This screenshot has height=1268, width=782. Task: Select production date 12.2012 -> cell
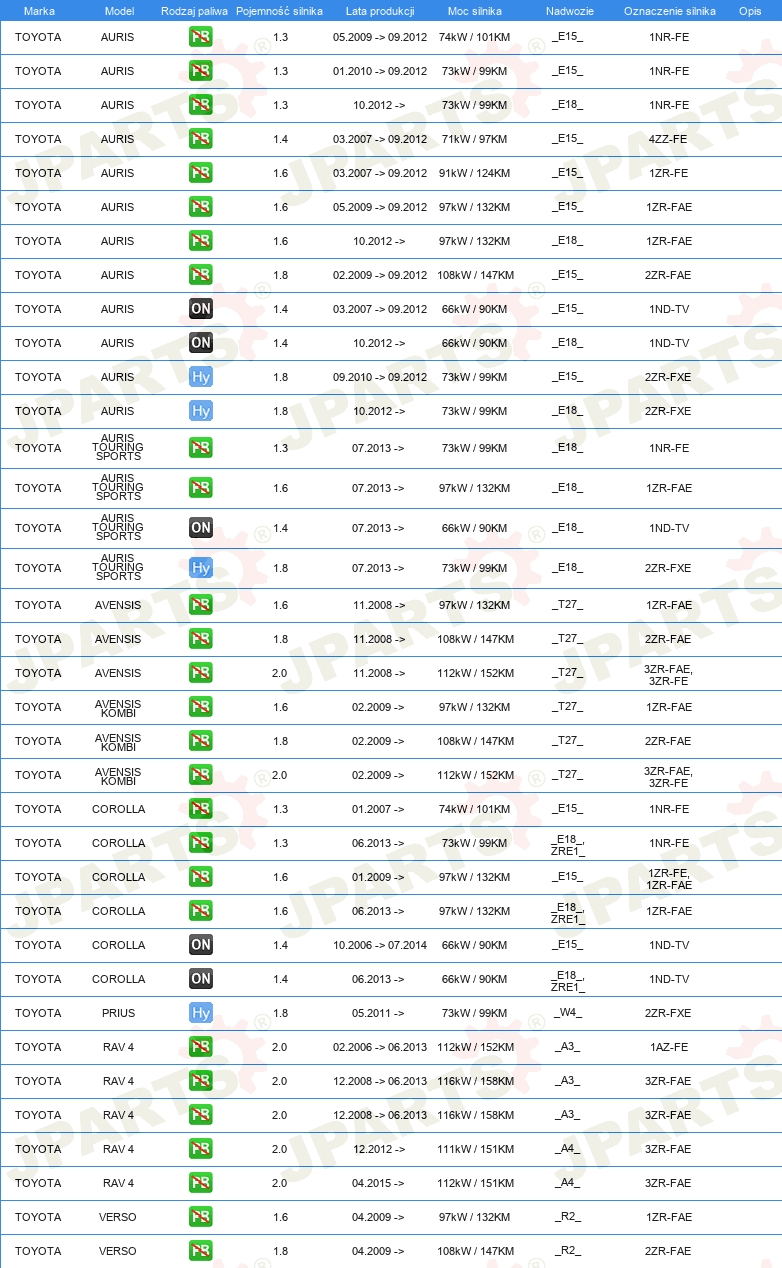pos(378,1149)
